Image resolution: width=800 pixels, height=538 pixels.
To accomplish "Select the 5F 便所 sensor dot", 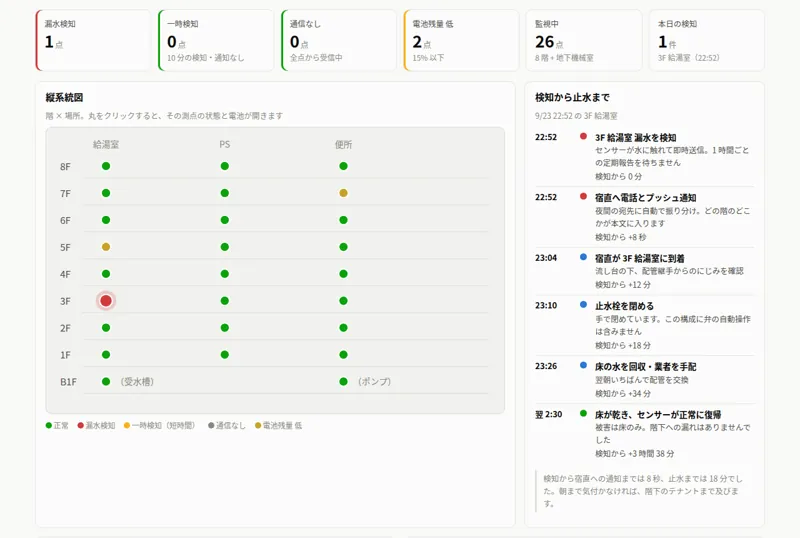I will (x=343, y=247).
